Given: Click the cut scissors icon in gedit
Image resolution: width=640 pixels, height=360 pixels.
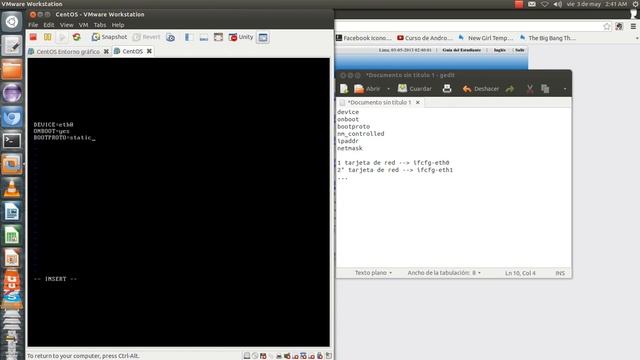Looking at the screenshot, I should [530, 89].
